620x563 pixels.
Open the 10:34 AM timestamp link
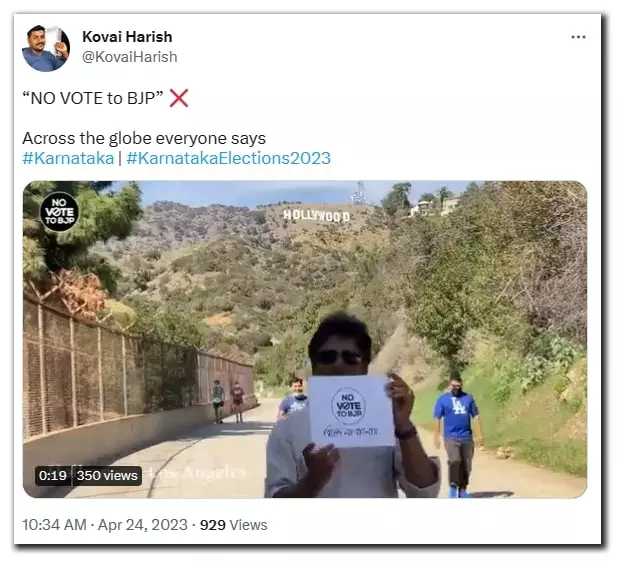coord(54,525)
